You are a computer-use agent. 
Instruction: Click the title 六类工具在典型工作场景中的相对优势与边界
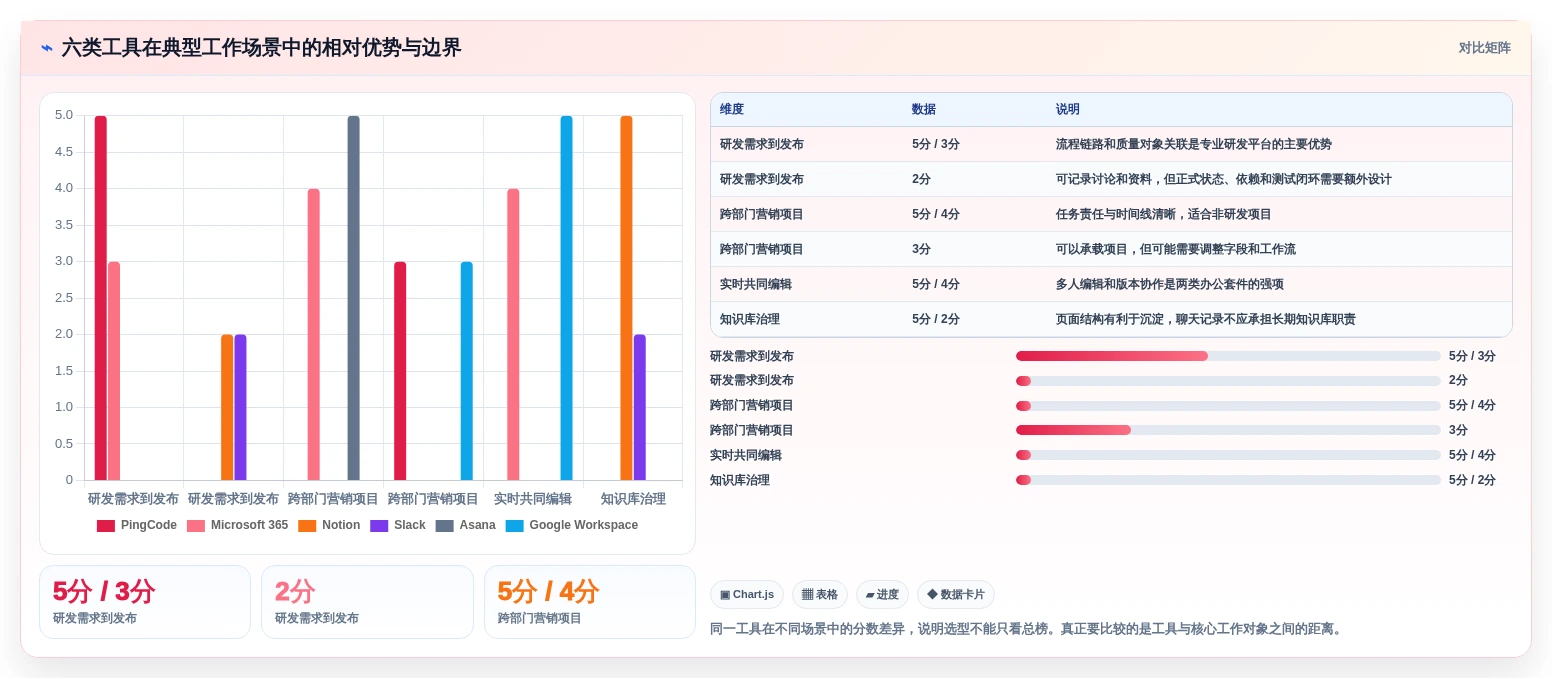click(261, 48)
